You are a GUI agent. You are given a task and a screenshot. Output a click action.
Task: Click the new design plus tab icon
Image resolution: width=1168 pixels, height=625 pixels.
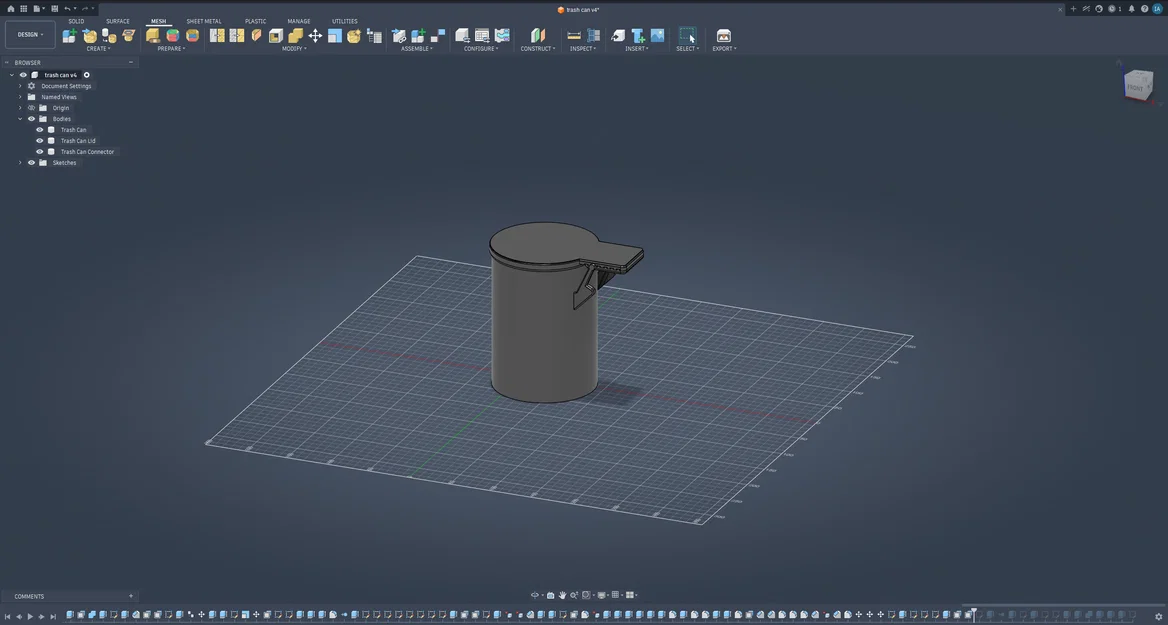pyautogui.click(x=1073, y=9)
